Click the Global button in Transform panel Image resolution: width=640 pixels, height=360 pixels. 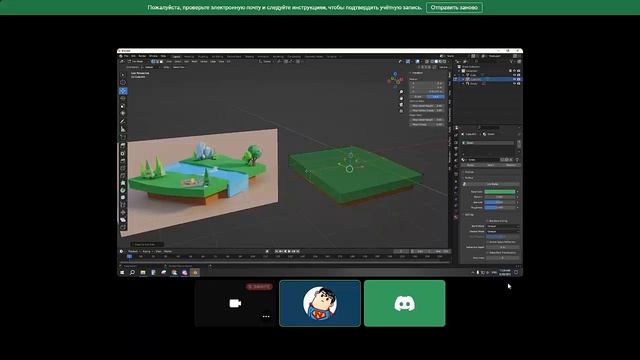click(x=418, y=96)
